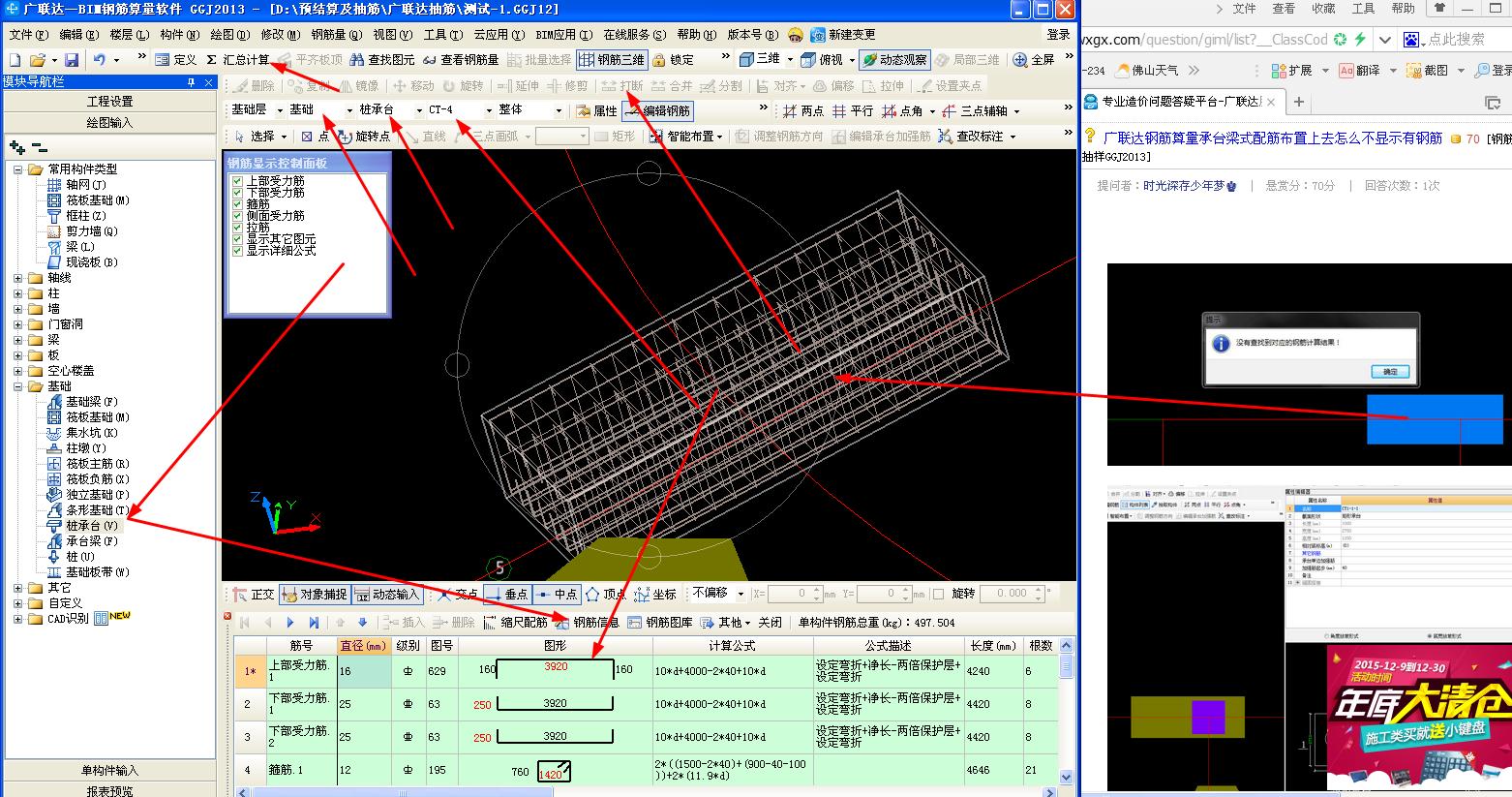Toggle 正交 orthogonal mode
The image size is (1512, 797).
click(x=254, y=594)
